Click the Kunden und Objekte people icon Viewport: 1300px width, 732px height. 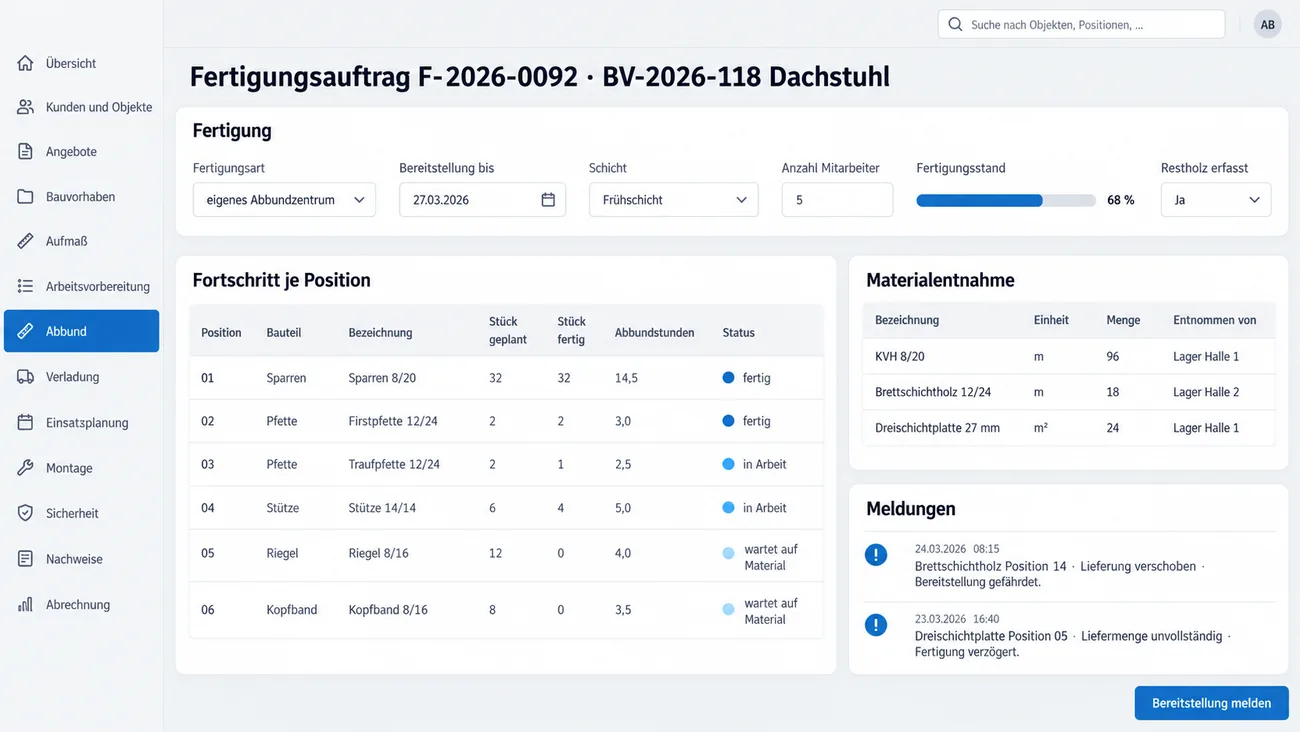coord(26,107)
